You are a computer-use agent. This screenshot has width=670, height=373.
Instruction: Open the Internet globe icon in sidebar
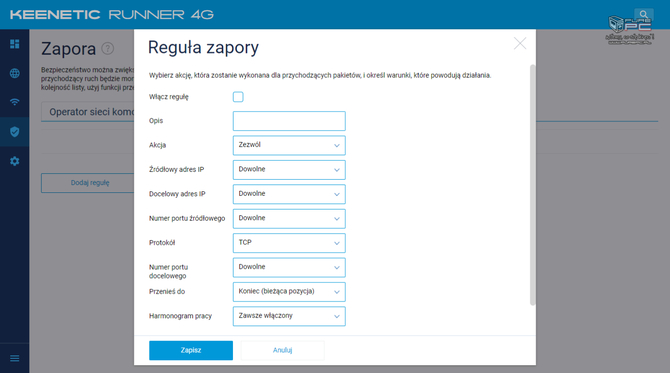pyautogui.click(x=15, y=73)
